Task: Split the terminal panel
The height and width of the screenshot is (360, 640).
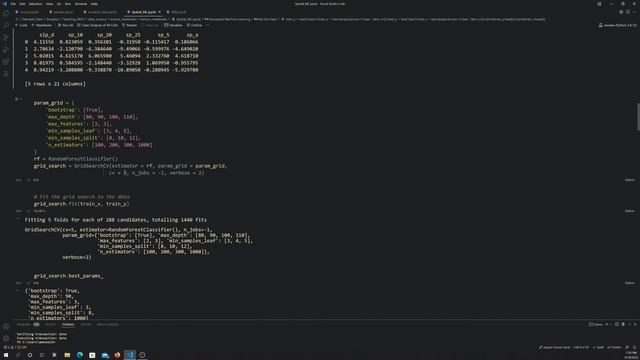Action: 617,324
